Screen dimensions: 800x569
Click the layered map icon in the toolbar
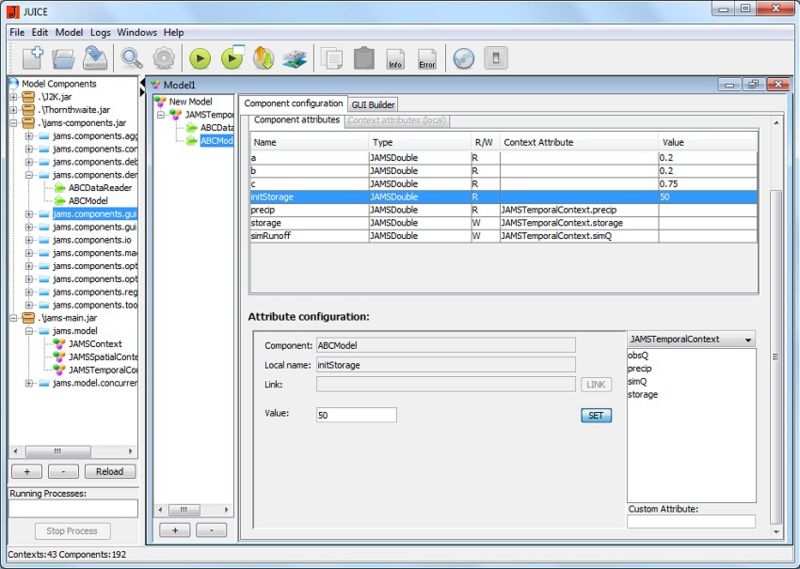294,58
